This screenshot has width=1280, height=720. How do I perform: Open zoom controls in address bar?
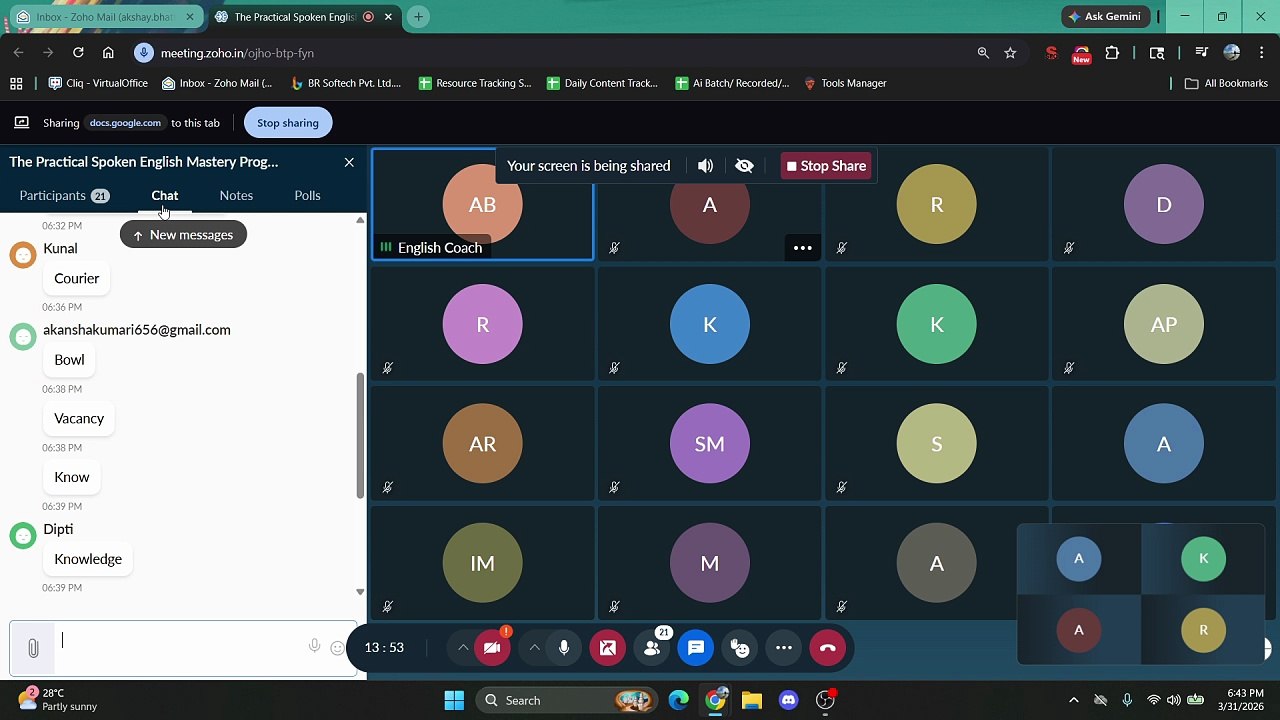(x=983, y=53)
